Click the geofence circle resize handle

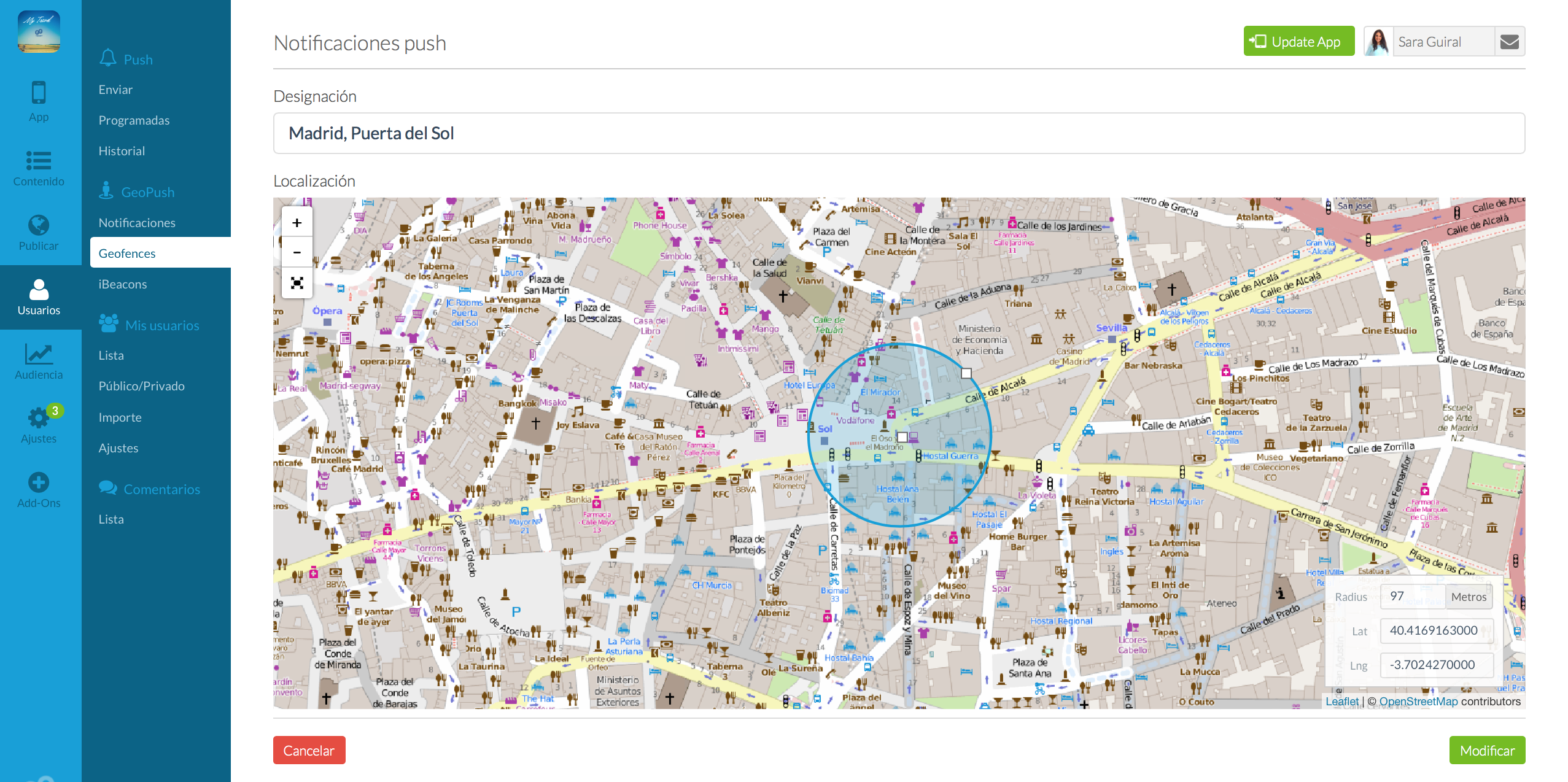966,373
